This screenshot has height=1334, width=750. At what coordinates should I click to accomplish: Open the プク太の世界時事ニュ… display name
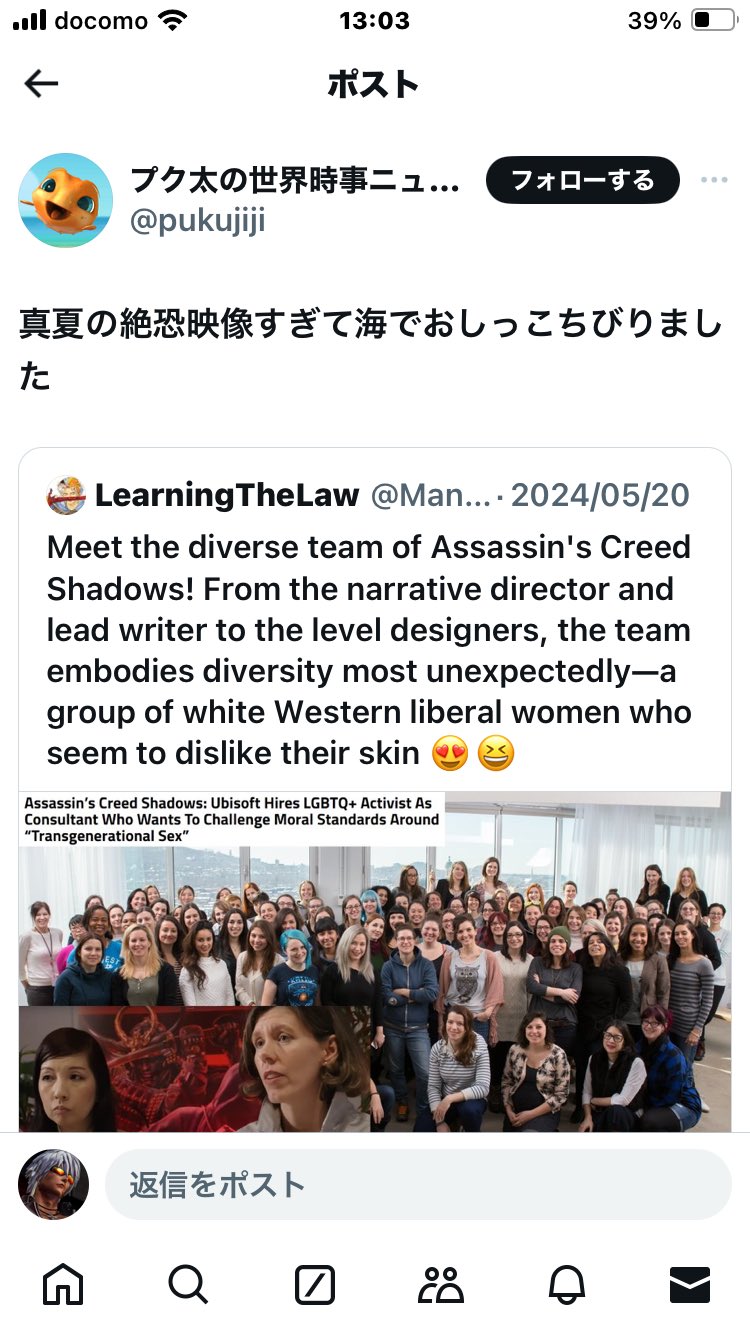(296, 180)
